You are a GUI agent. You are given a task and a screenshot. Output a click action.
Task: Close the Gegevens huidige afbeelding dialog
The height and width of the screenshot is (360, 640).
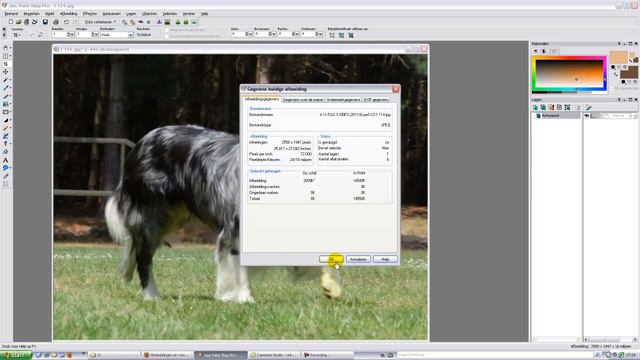click(x=396, y=89)
